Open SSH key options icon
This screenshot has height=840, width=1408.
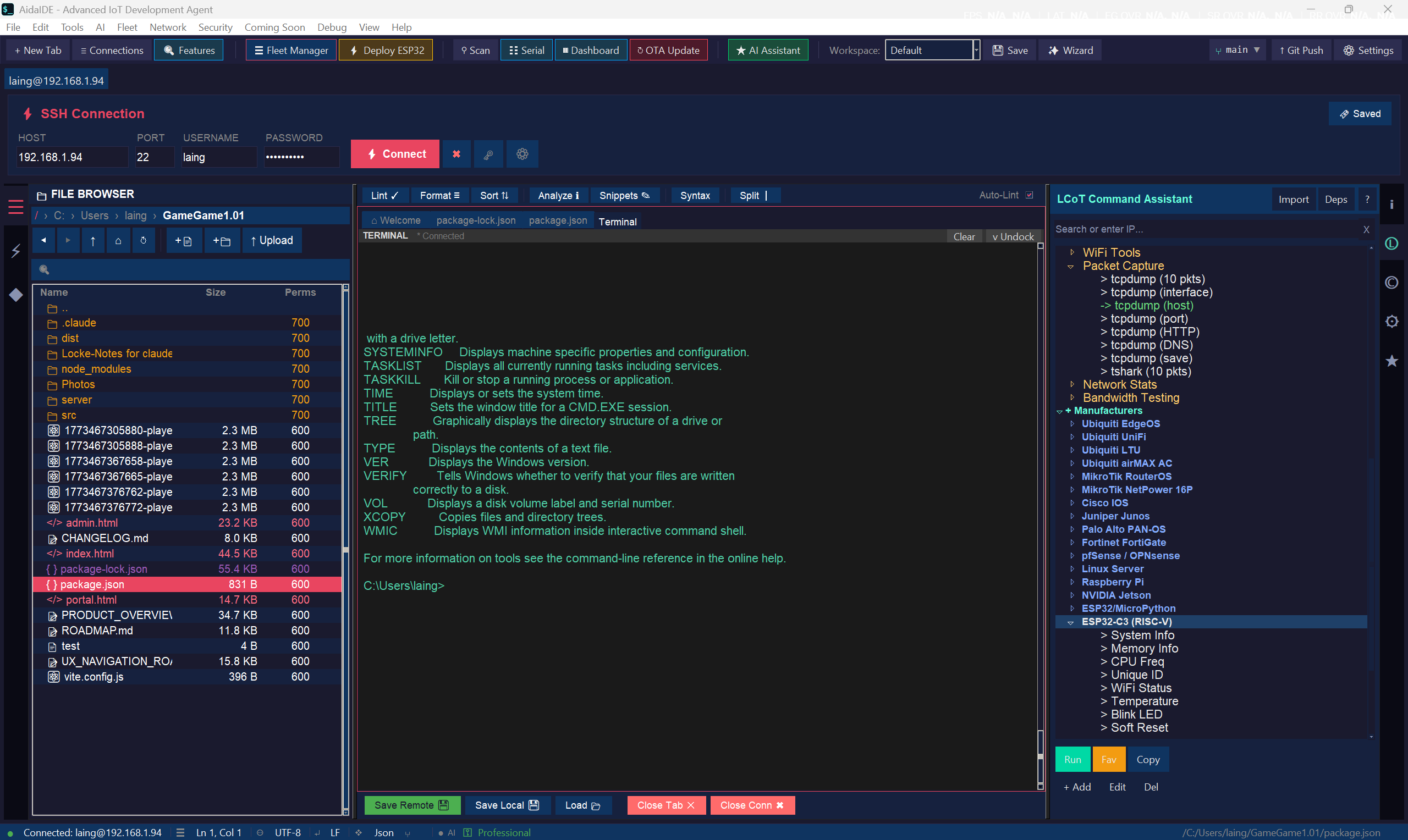(x=488, y=154)
